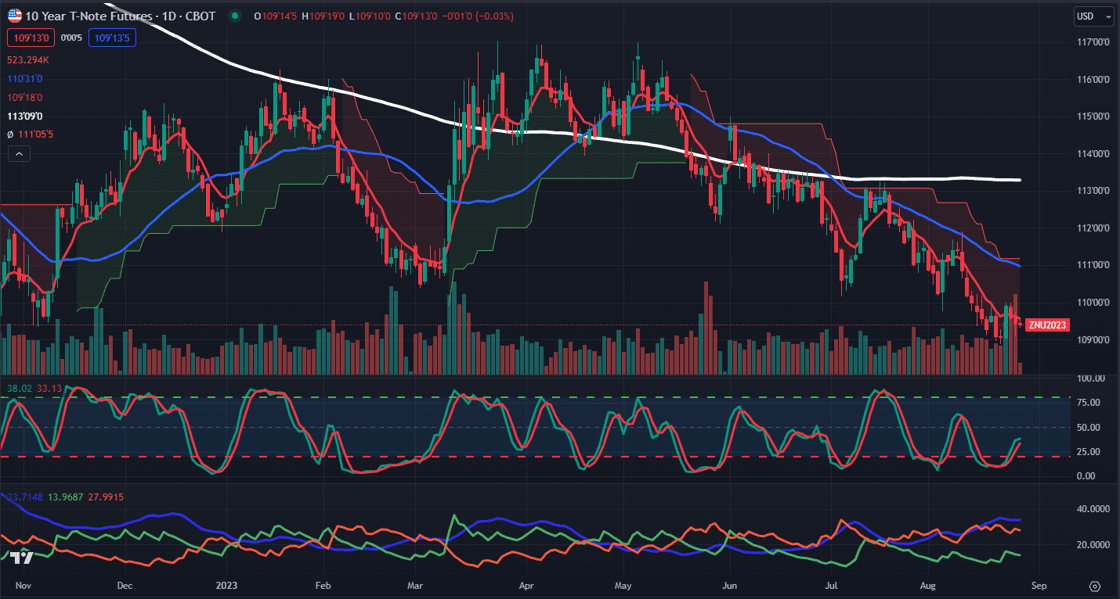Image resolution: width=1120 pixels, height=599 pixels.
Task: Click the May time axis label
Action: point(622,585)
